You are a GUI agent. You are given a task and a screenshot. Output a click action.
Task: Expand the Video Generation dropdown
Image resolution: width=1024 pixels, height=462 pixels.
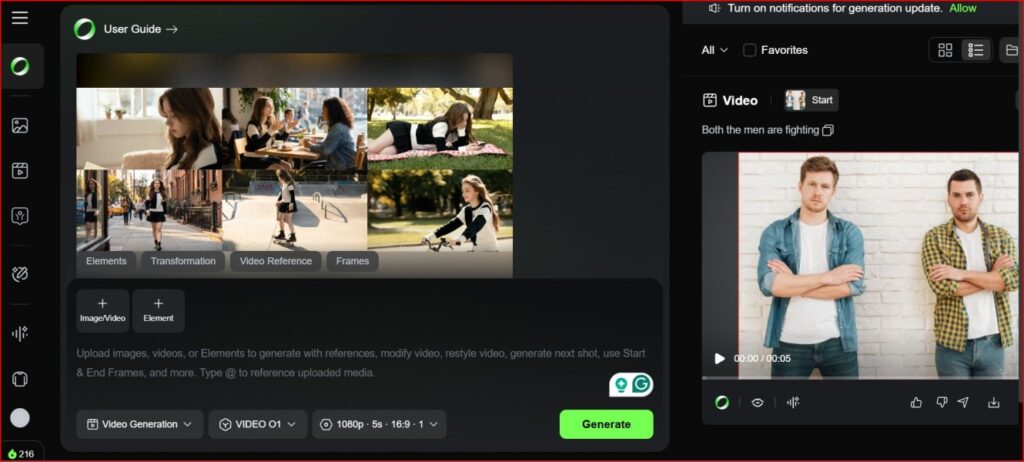click(139, 424)
